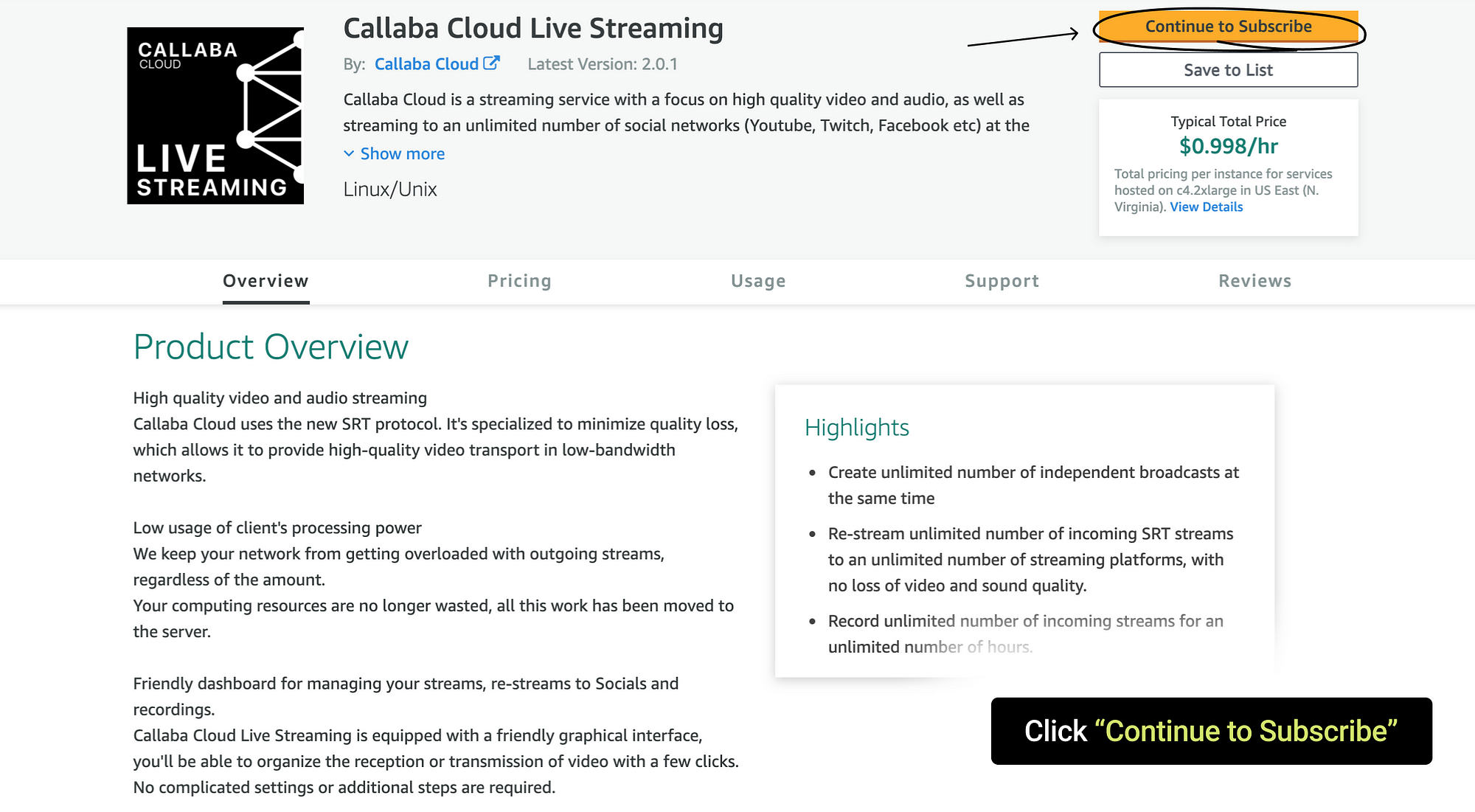1475x812 pixels.
Task: Open View Details pricing link
Action: (1206, 207)
